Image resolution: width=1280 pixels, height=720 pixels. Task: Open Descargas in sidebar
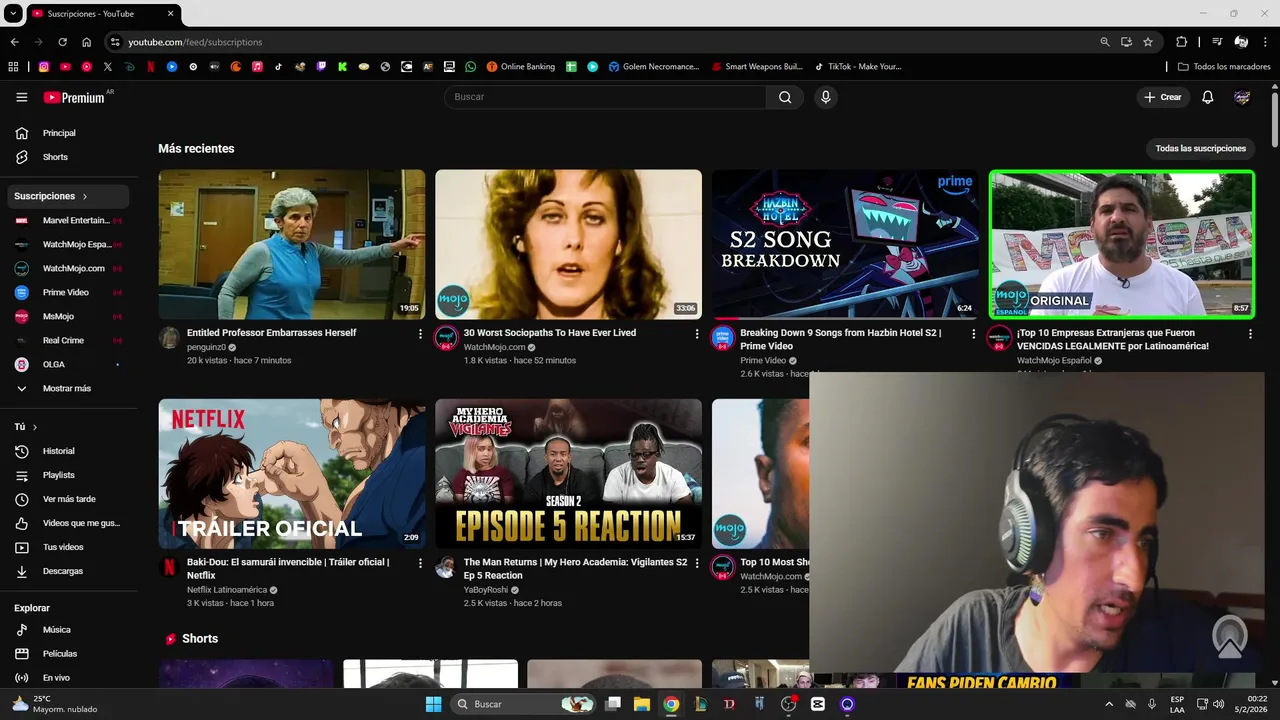[x=67, y=571]
